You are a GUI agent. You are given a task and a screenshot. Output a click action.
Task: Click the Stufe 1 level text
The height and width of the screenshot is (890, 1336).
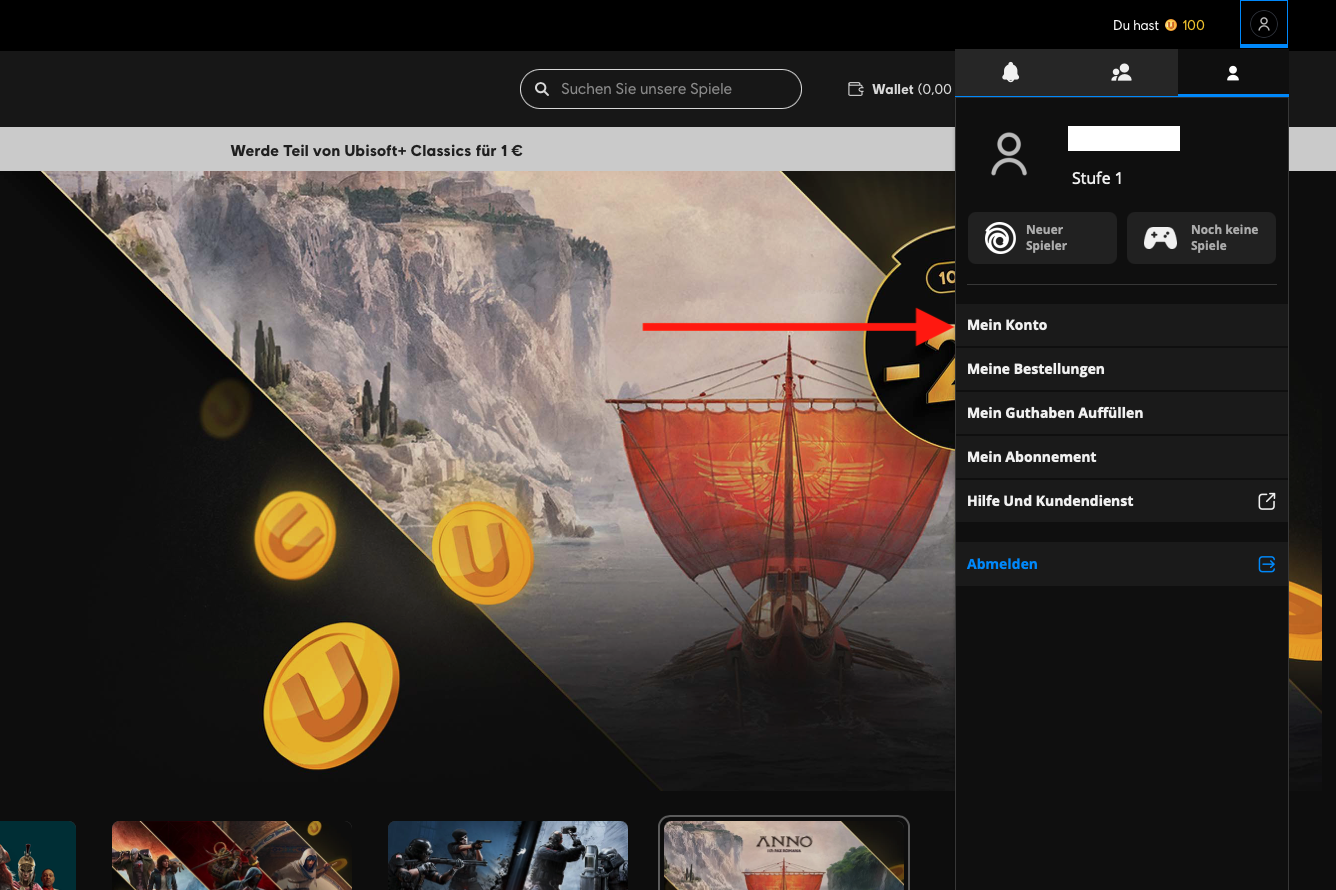point(1097,178)
